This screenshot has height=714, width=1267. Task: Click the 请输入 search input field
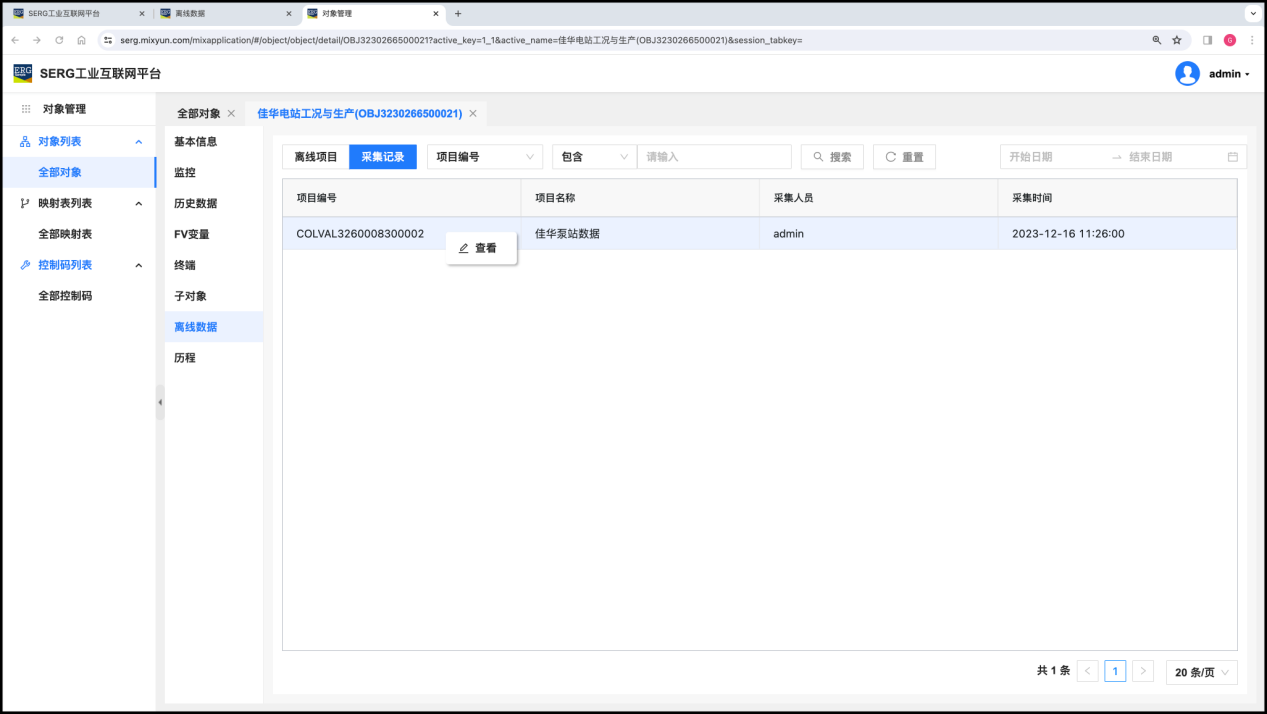click(714, 157)
